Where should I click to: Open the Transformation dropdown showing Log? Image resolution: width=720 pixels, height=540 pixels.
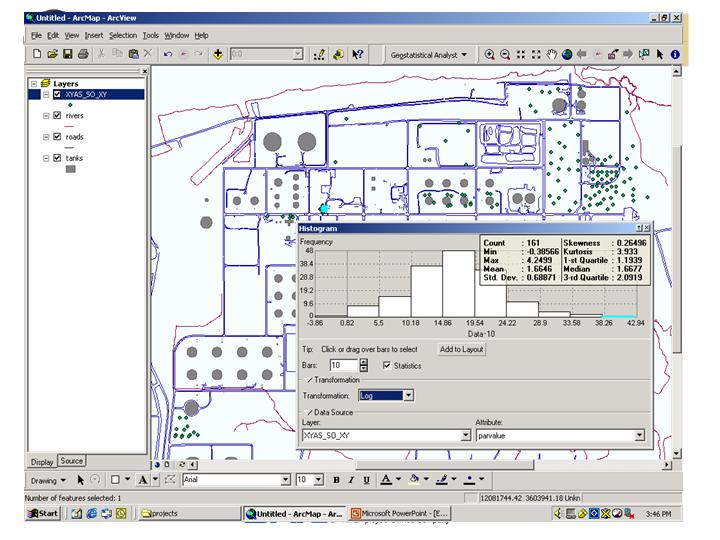click(x=408, y=395)
